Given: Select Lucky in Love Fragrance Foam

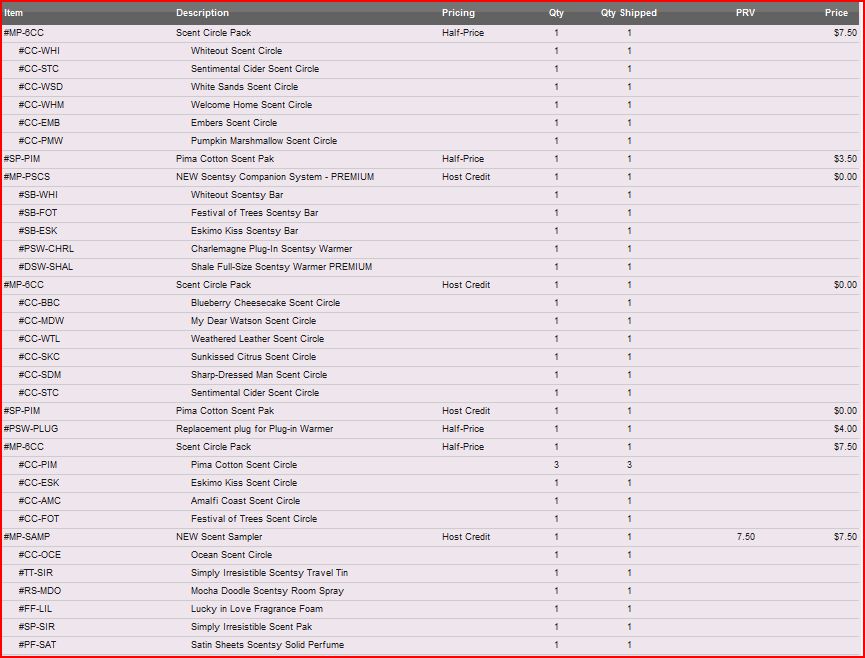Looking at the screenshot, I should (x=257, y=609).
